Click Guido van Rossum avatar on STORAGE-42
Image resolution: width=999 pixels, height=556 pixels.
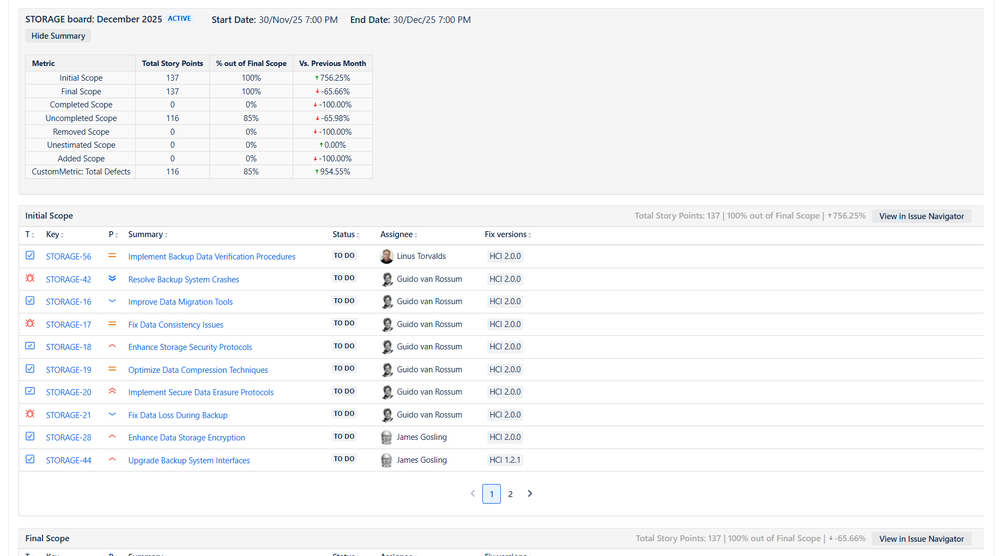386,280
